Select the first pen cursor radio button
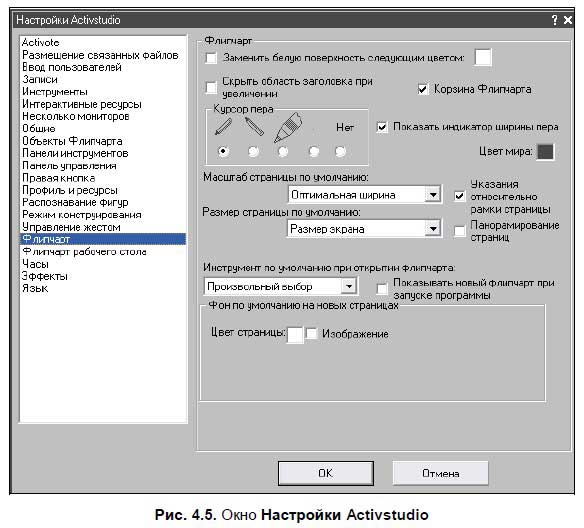Image resolution: width=584 pixels, height=528 pixels. click(223, 151)
